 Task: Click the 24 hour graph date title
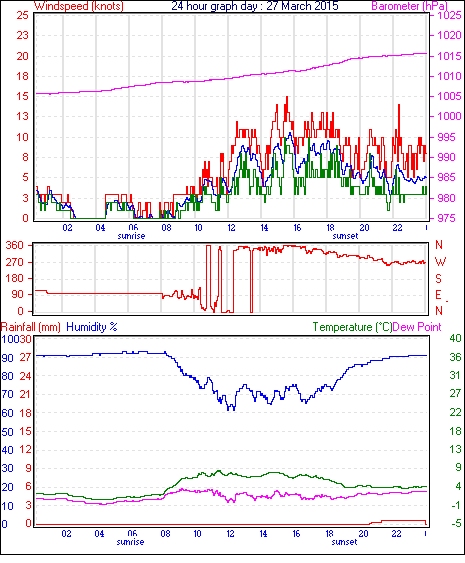[x=255, y=6]
